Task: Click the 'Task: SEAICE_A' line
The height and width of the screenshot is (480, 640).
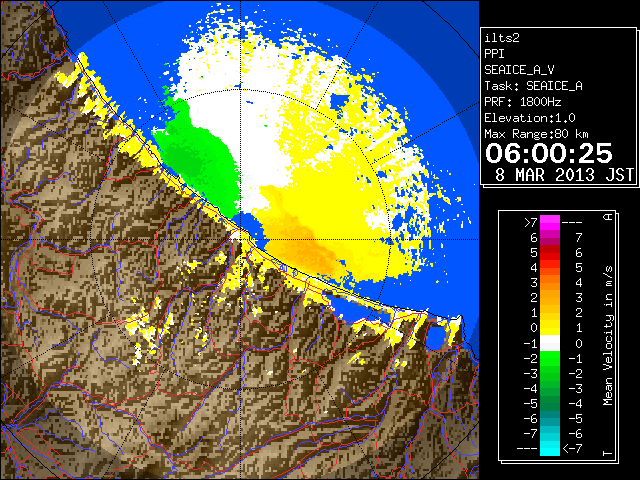Action: coord(533,86)
